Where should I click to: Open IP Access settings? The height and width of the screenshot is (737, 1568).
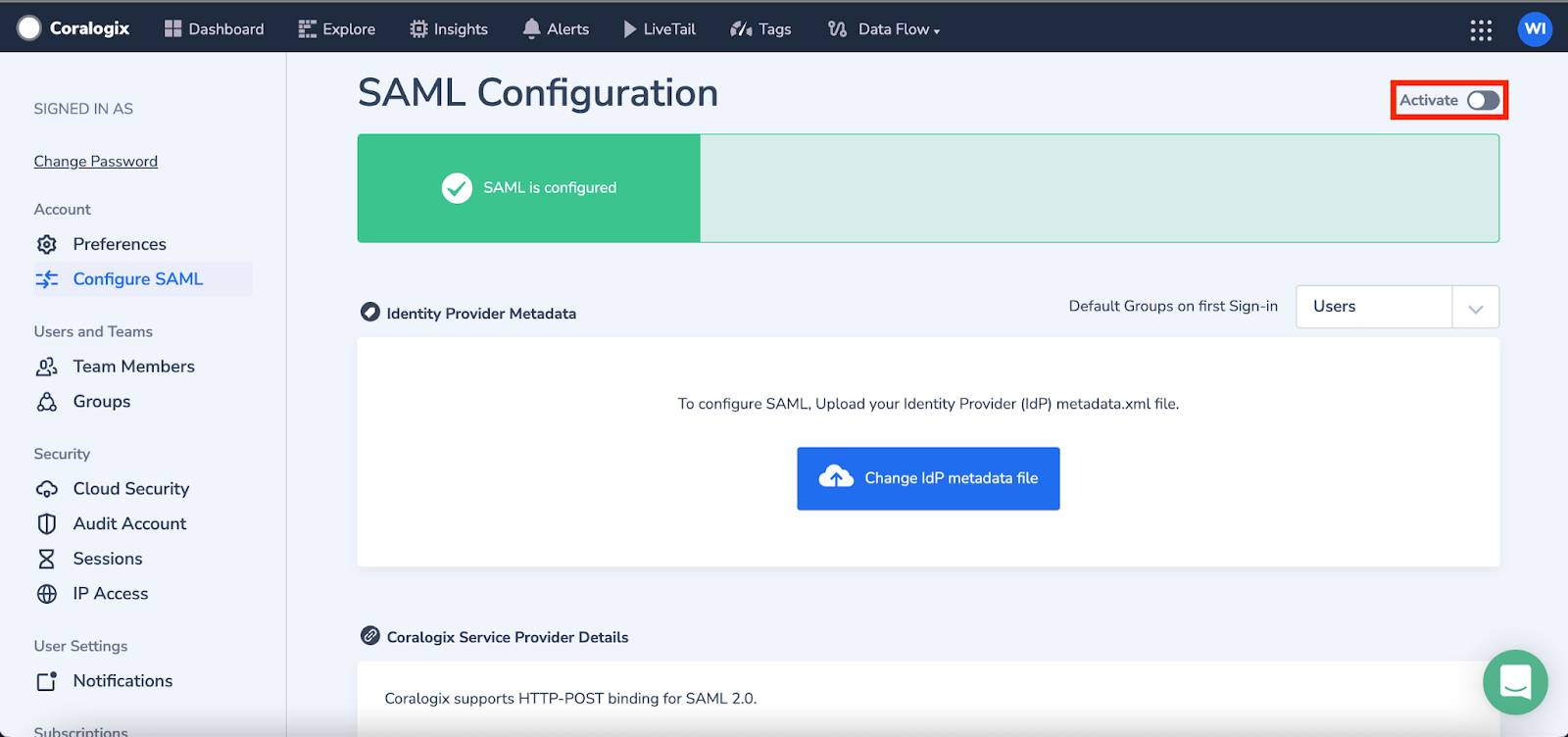coord(111,594)
